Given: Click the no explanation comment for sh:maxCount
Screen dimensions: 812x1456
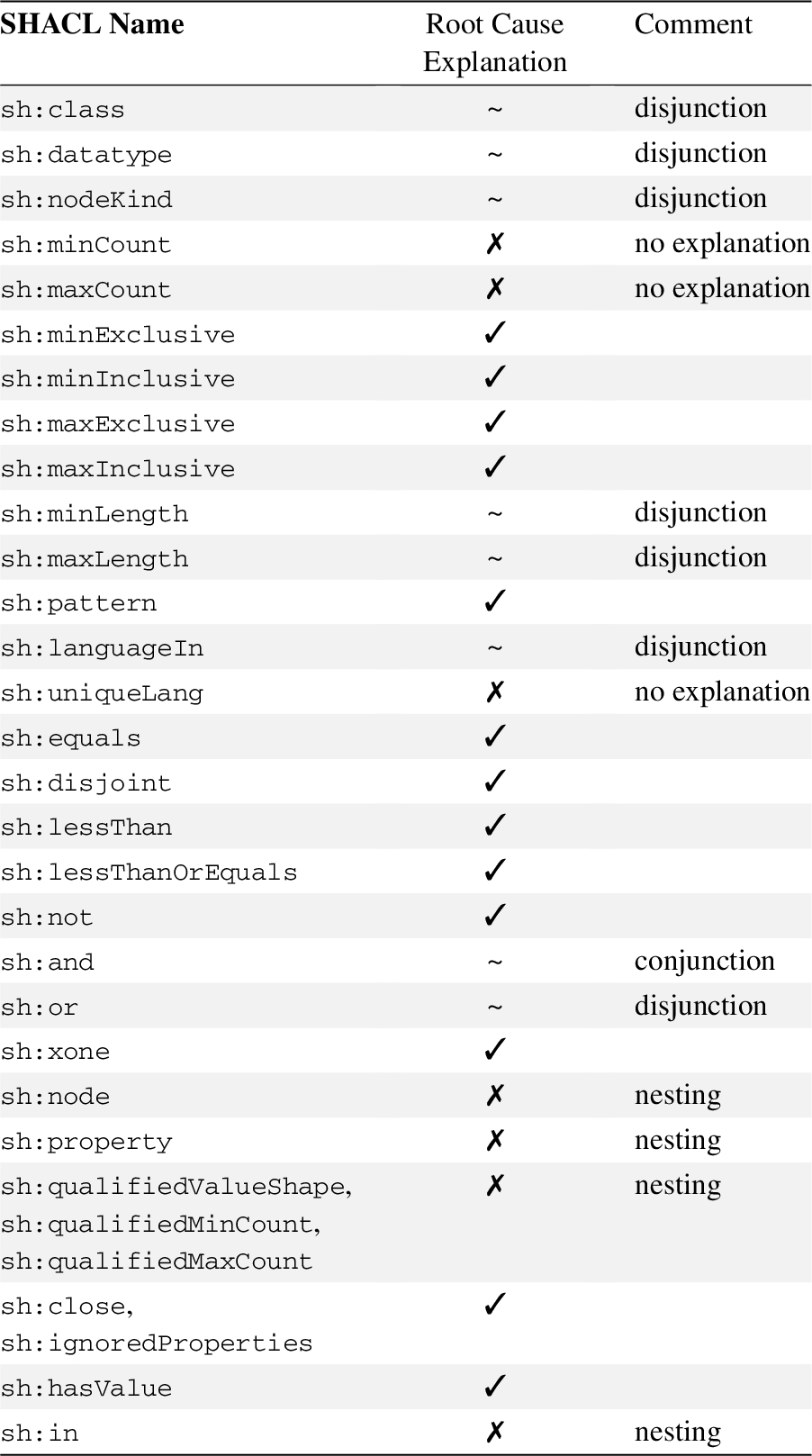Looking at the screenshot, I should [x=722, y=288].
